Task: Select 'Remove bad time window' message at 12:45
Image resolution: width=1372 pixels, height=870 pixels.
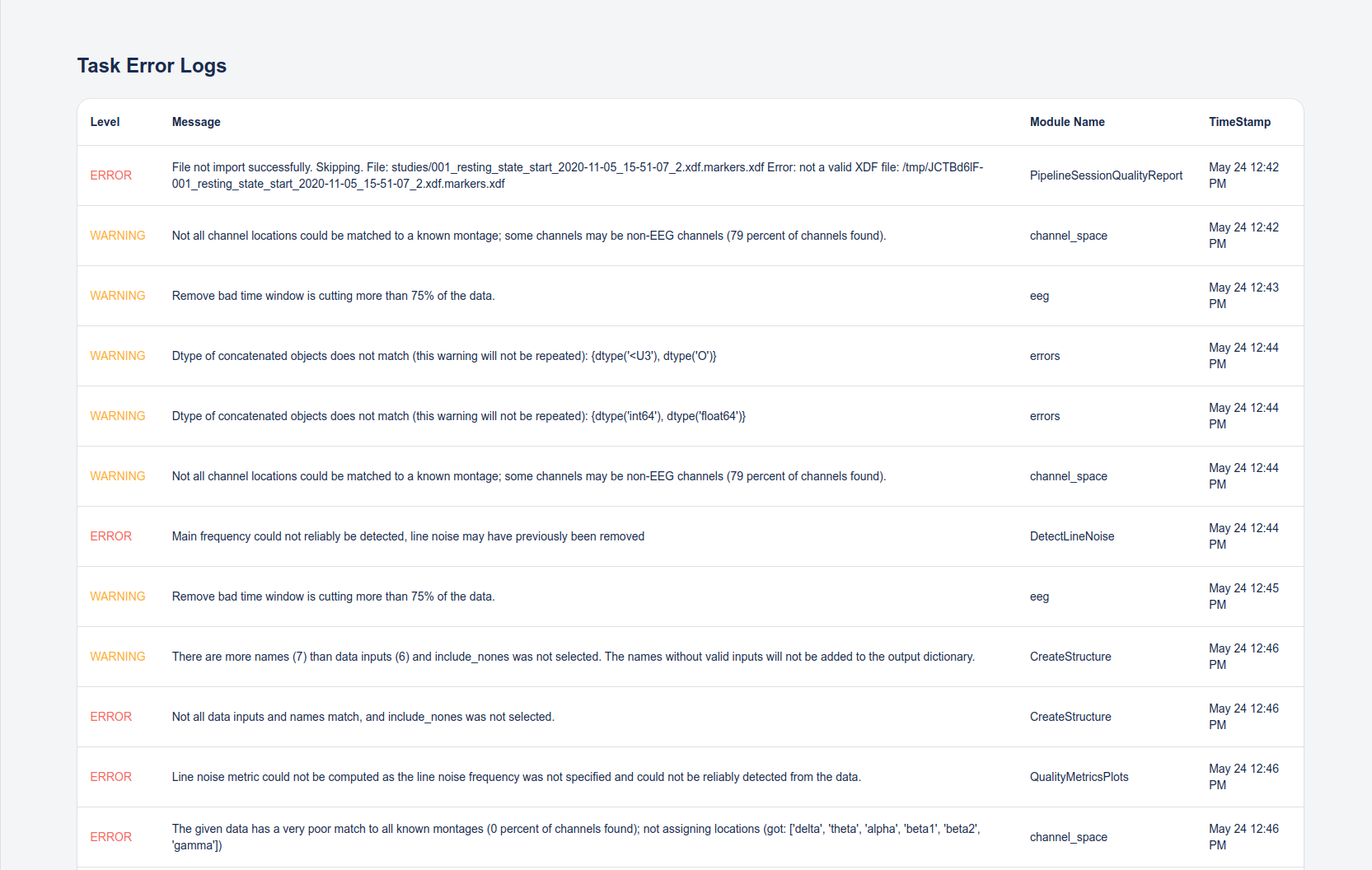Action: point(333,596)
